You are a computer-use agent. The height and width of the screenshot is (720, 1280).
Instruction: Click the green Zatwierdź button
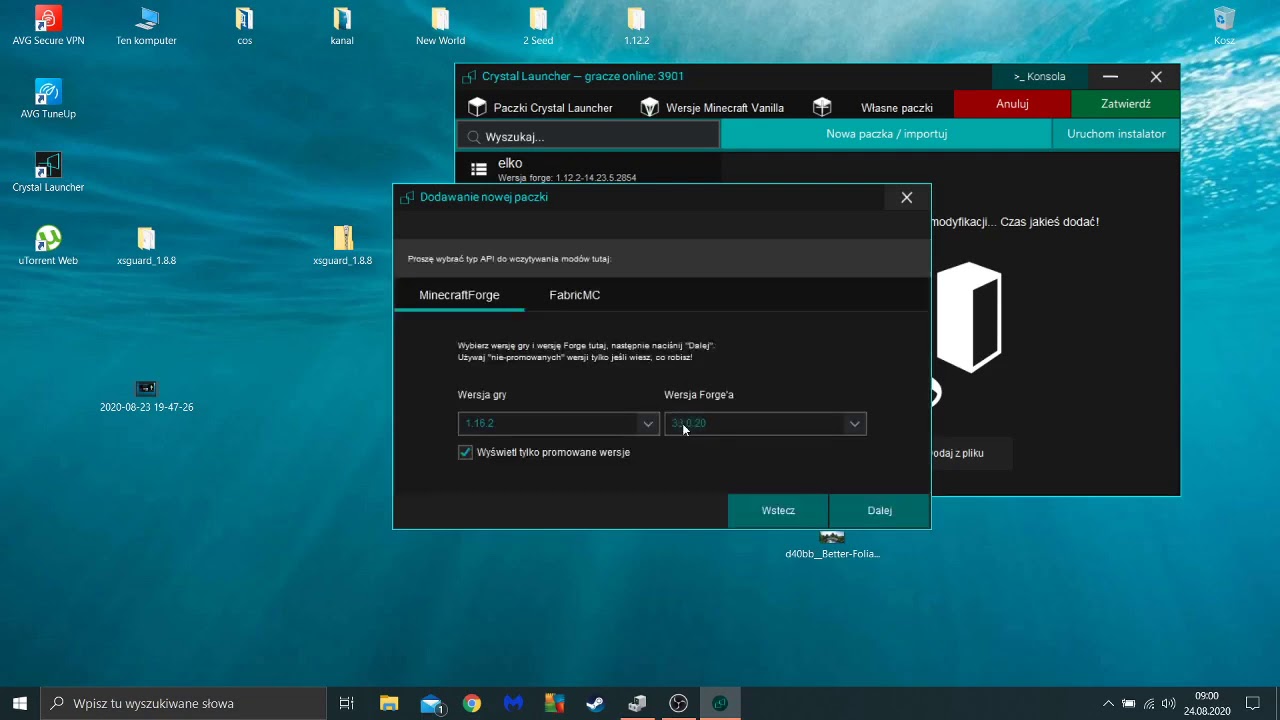(x=1126, y=104)
